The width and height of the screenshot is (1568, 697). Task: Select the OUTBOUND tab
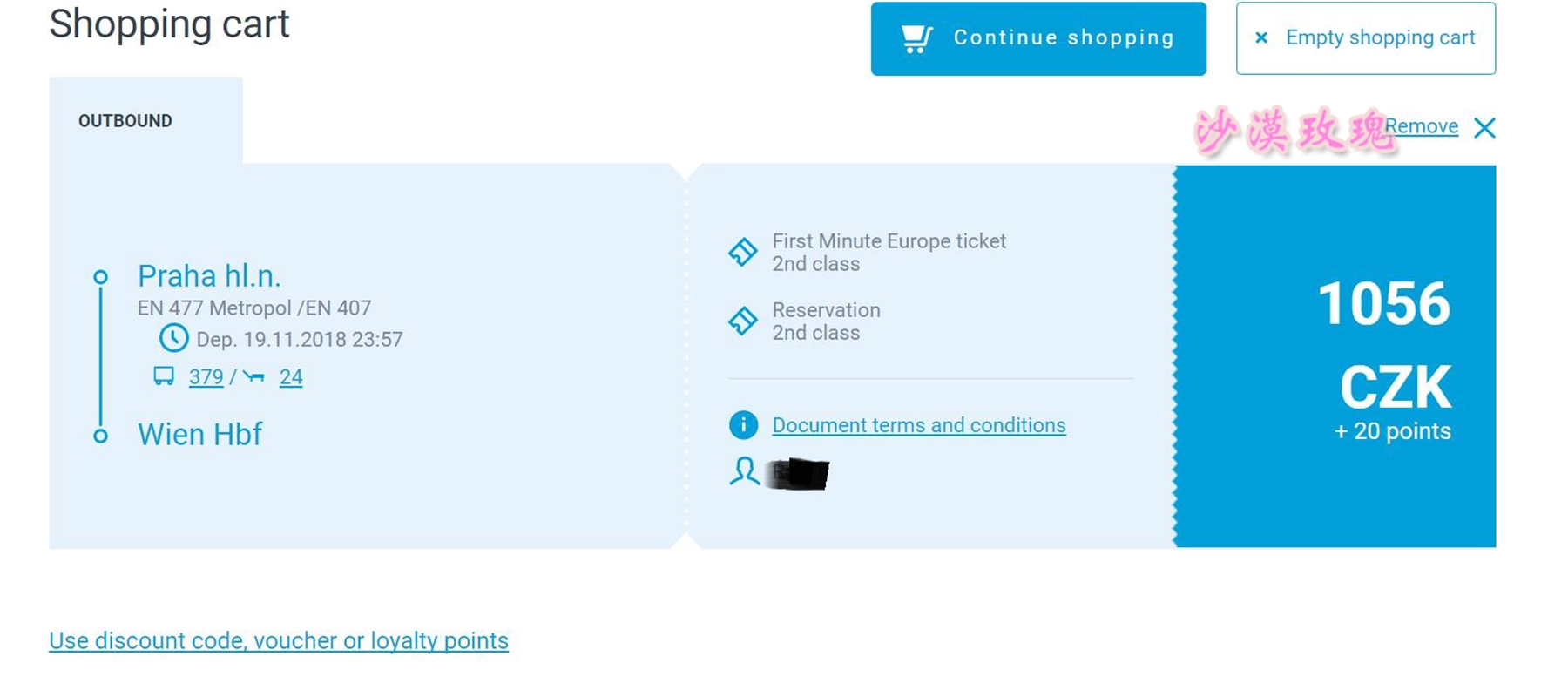pos(125,121)
